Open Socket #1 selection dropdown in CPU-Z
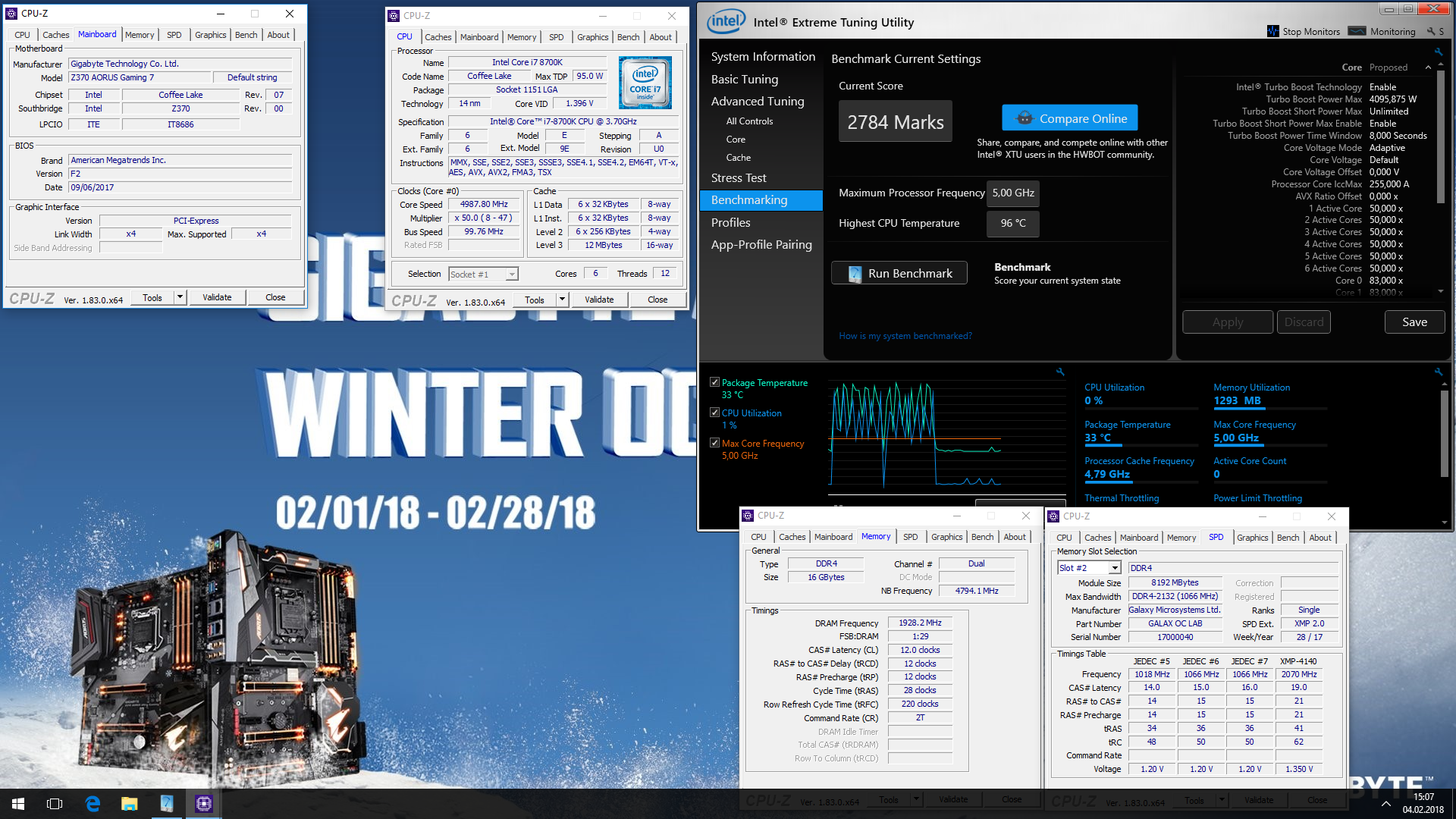This screenshot has width=1456, height=819. click(x=513, y=275)
